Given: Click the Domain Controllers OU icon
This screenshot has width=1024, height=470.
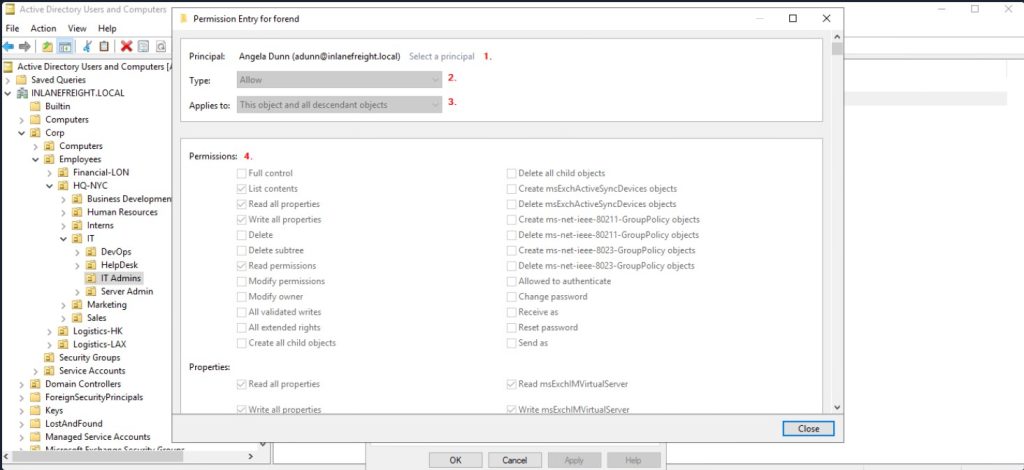Looking at the screenshot, I should (x=36, y=384).
